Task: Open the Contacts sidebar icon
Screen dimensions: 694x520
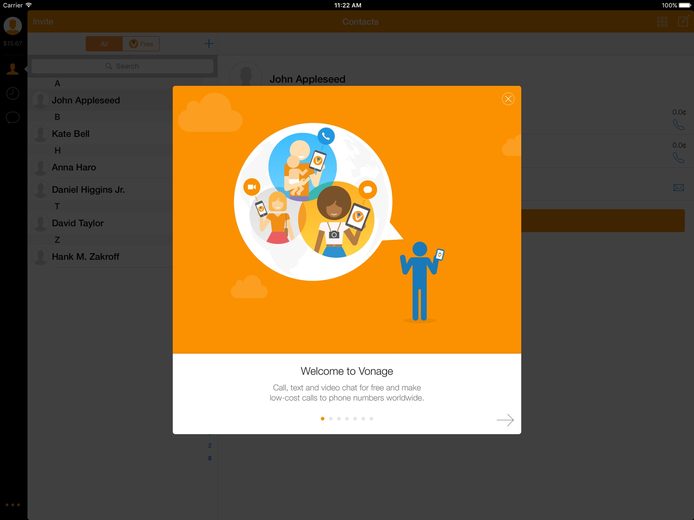Action: [12, 69]
